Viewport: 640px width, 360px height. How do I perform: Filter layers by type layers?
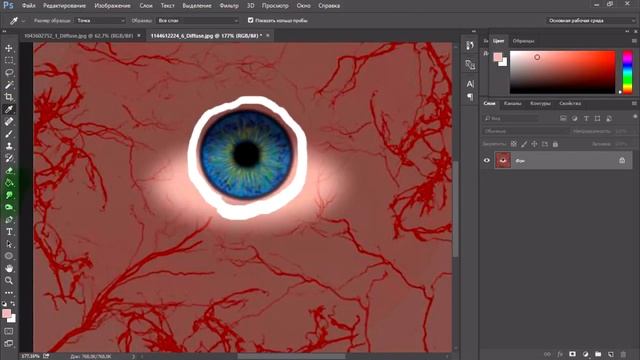click(x=586, y=118)
